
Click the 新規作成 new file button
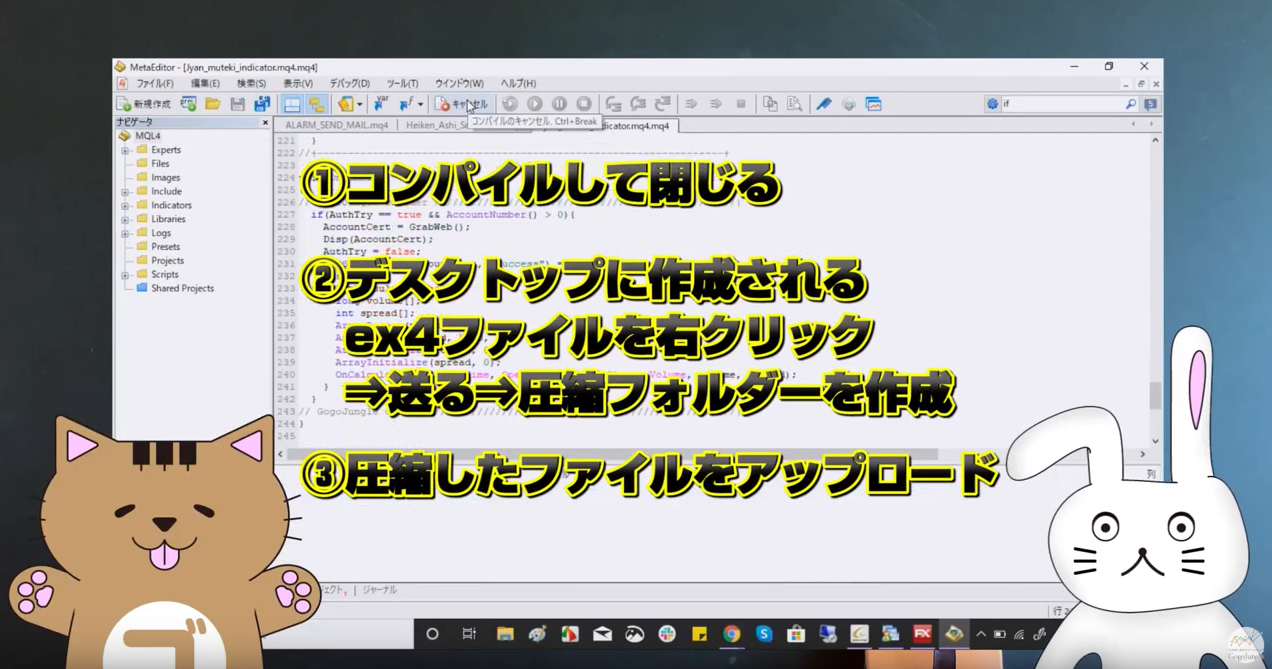144,104
